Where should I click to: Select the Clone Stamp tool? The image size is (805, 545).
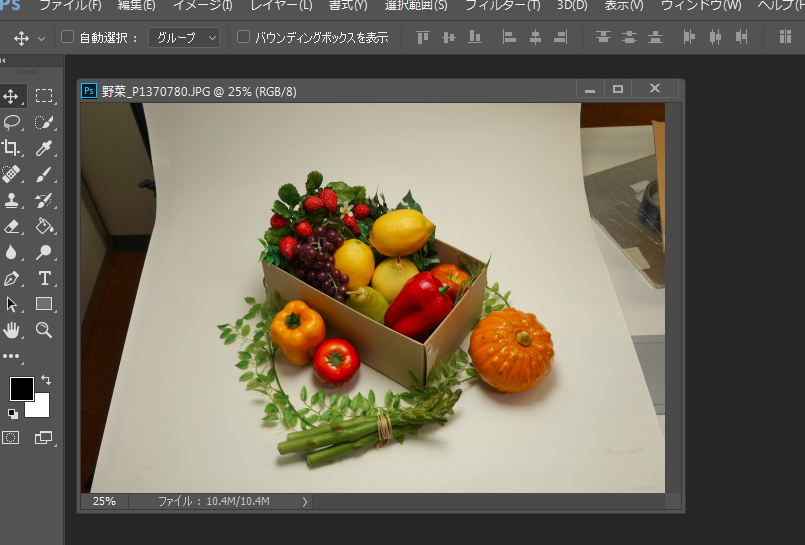(x=11, y=200)
